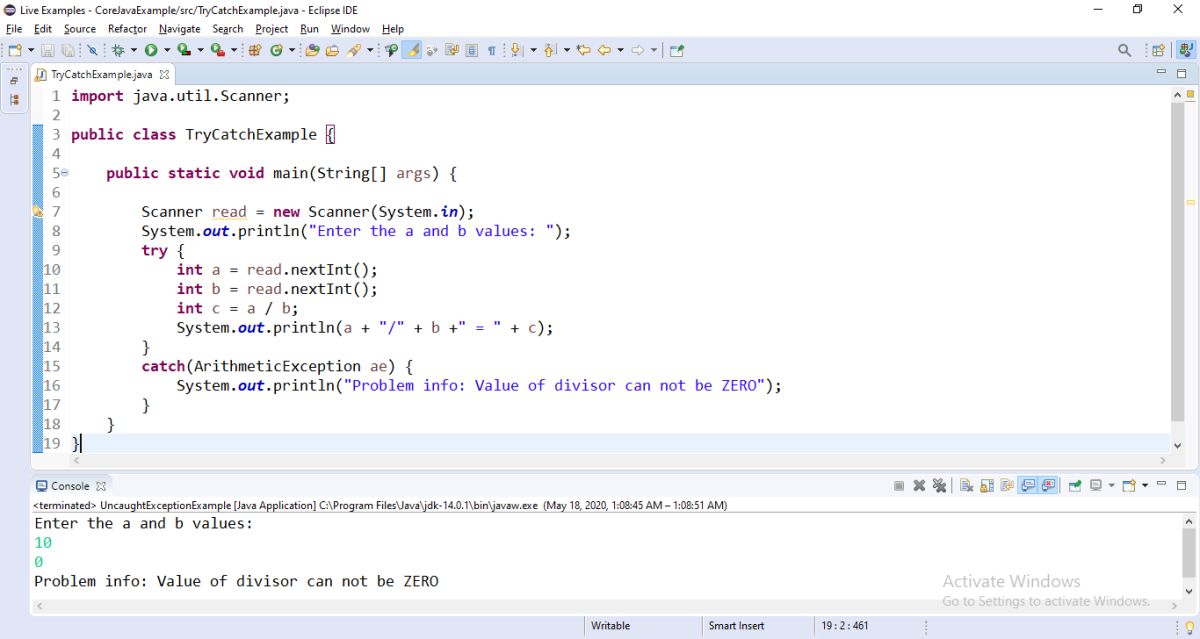This screenshot has height=639, width=1200.
Task: Run the TryCatchExample program
Action: [151, 48]
